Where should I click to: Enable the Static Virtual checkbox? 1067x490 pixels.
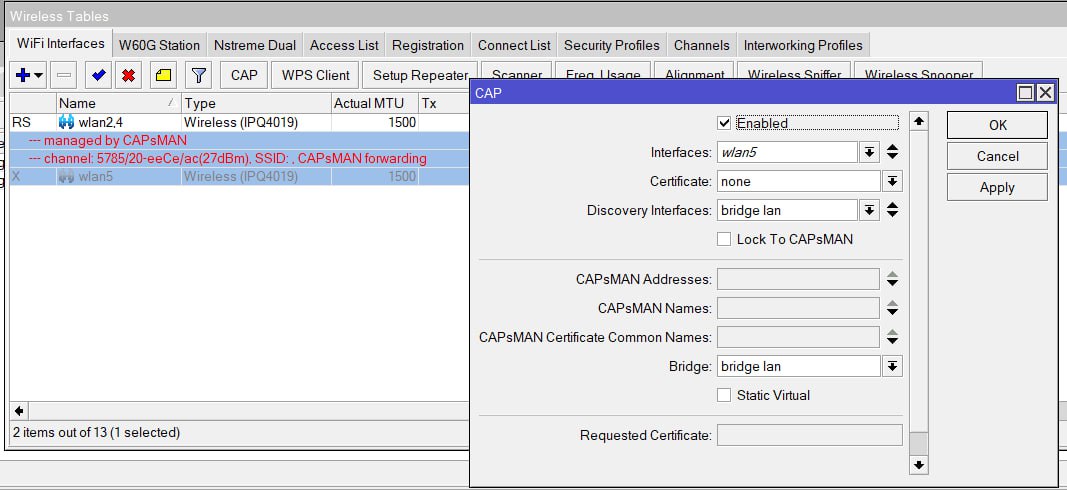(x=724, y=395)
